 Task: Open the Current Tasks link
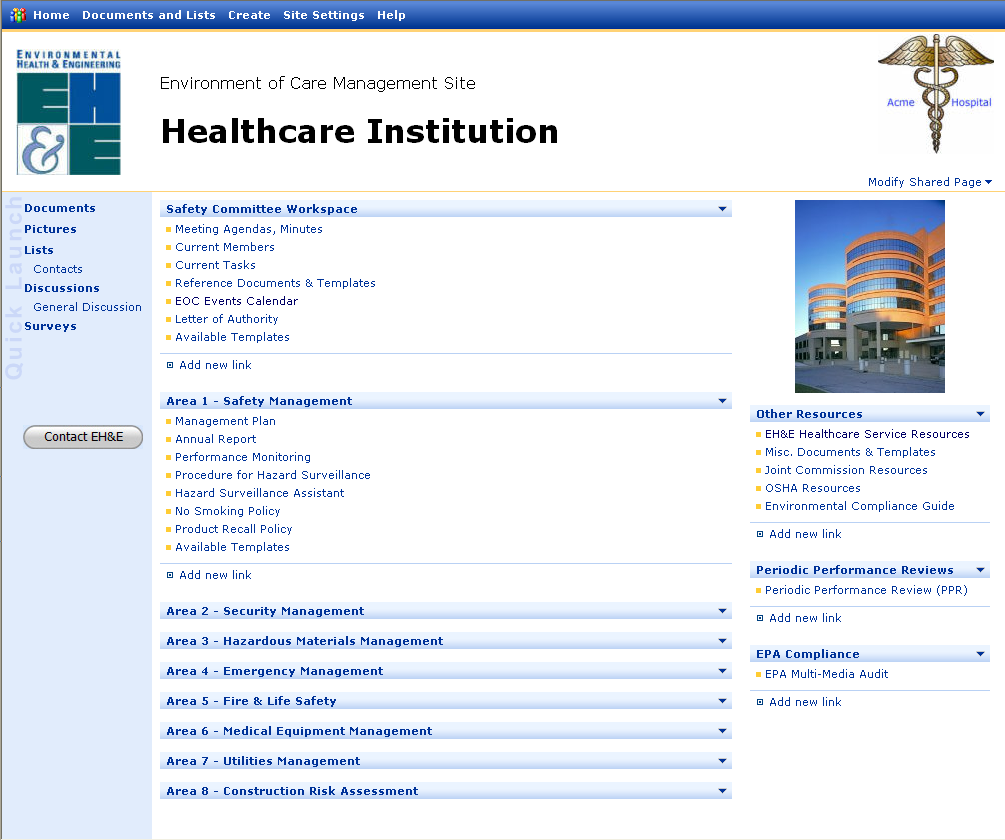[215, 265]
